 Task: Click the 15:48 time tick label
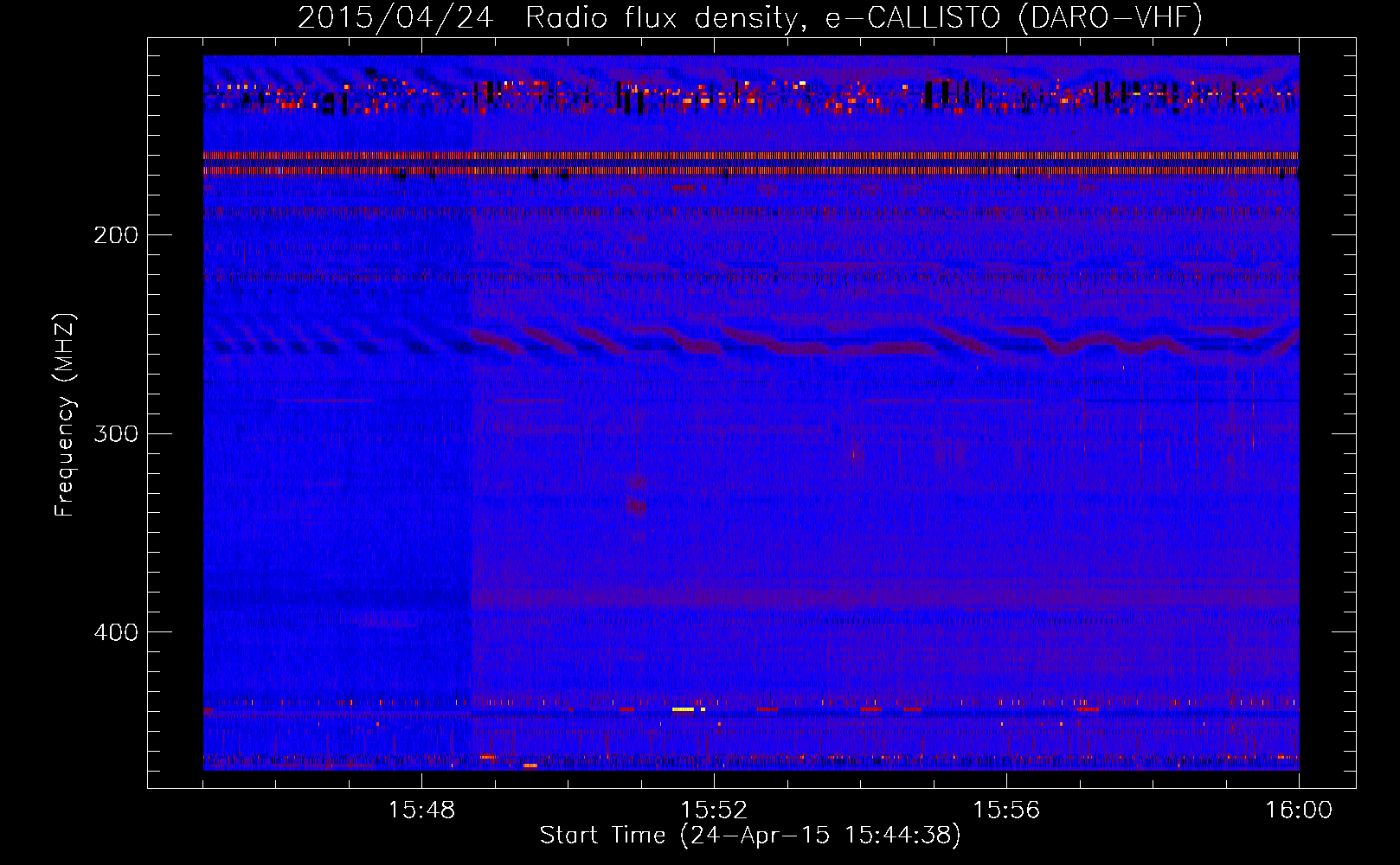(421, 811)
